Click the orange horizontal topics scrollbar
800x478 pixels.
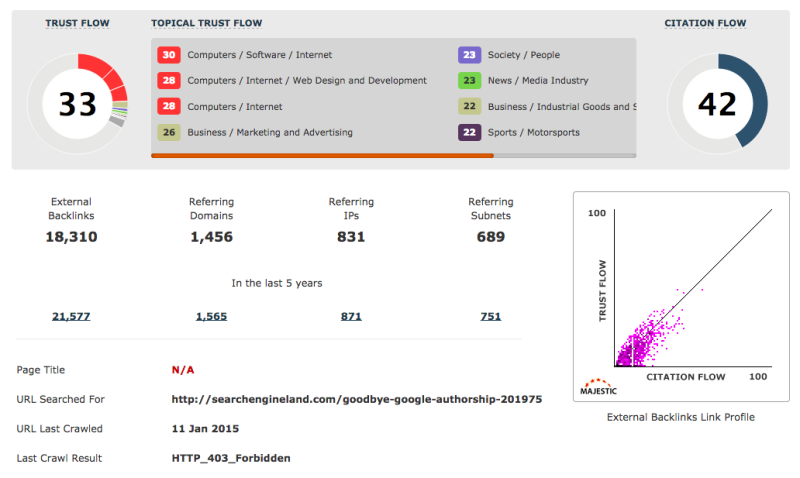322,155
